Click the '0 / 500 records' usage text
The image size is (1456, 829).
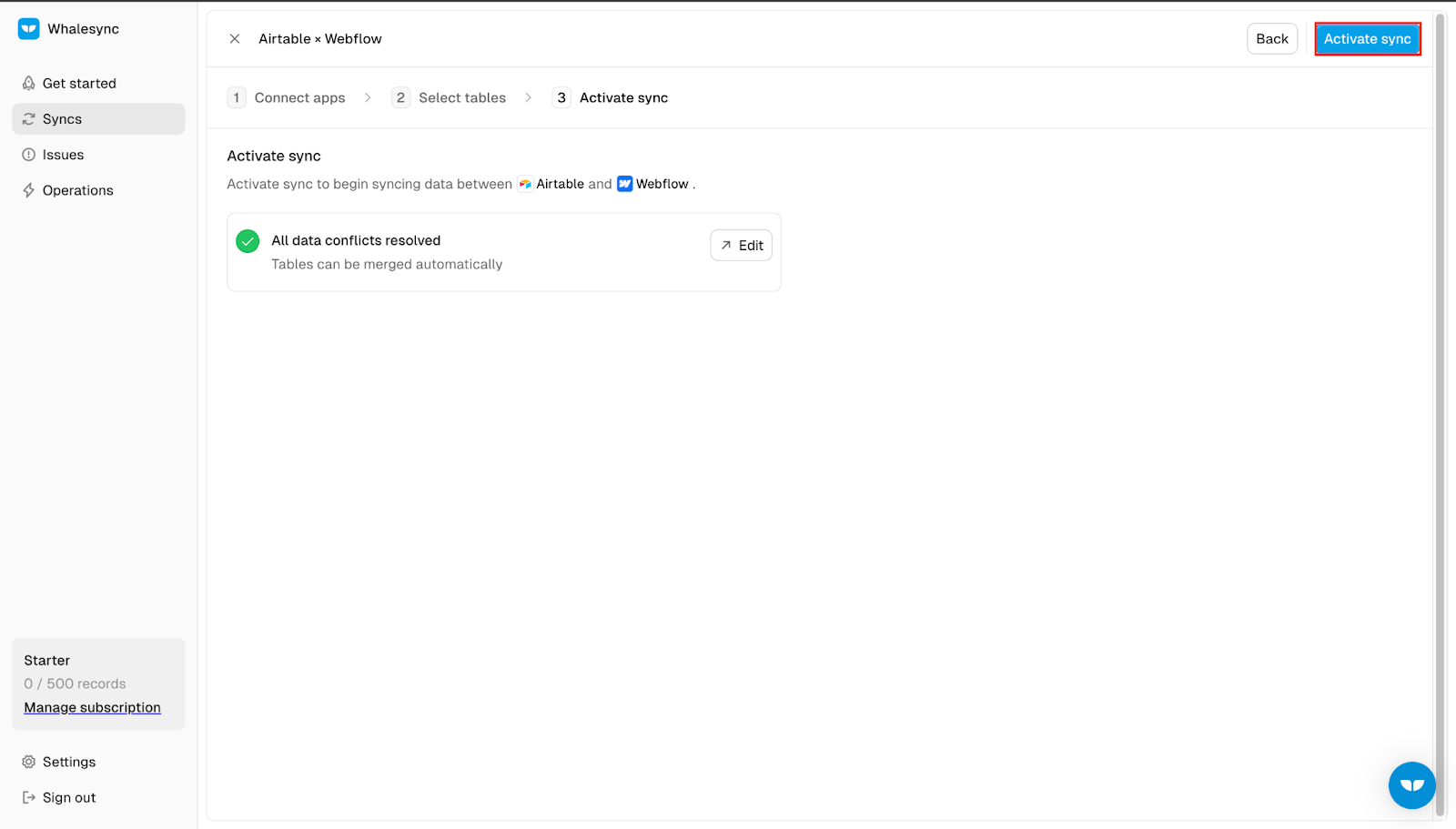(x=75, y=683)
